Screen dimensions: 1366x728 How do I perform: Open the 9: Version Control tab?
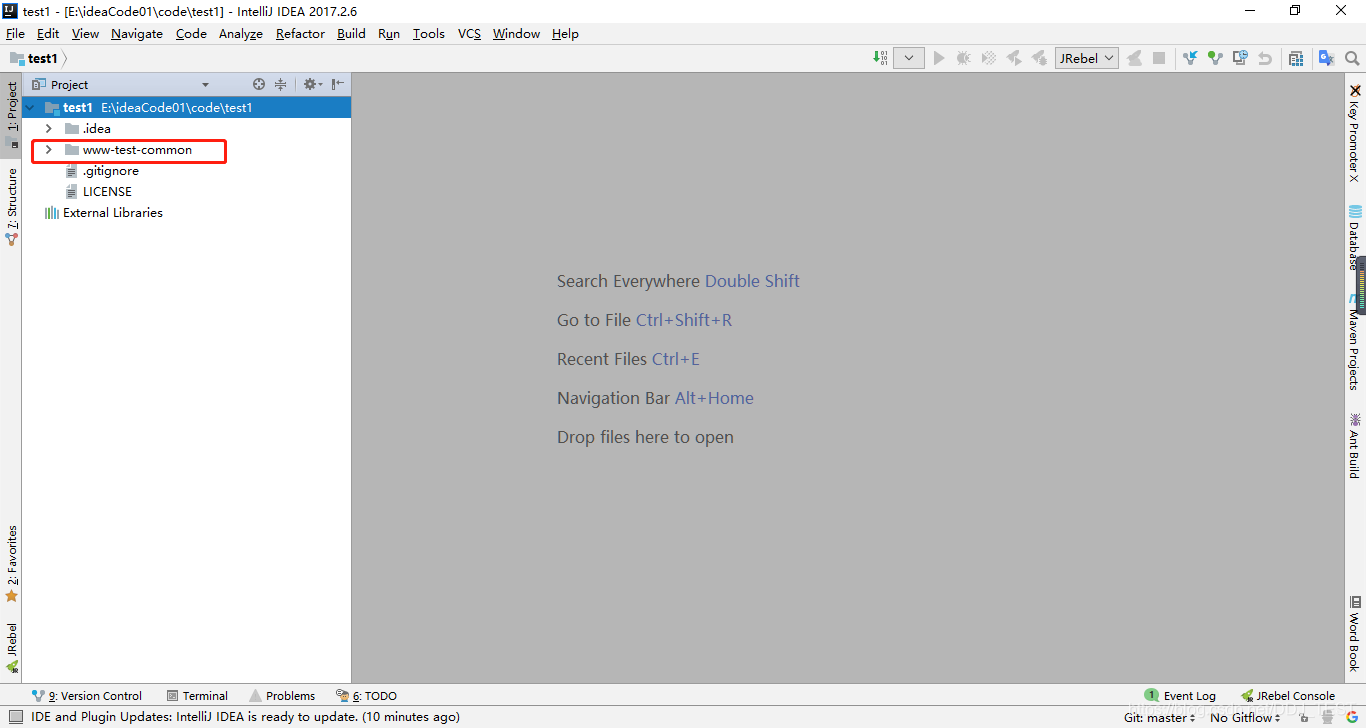point(87,695)
